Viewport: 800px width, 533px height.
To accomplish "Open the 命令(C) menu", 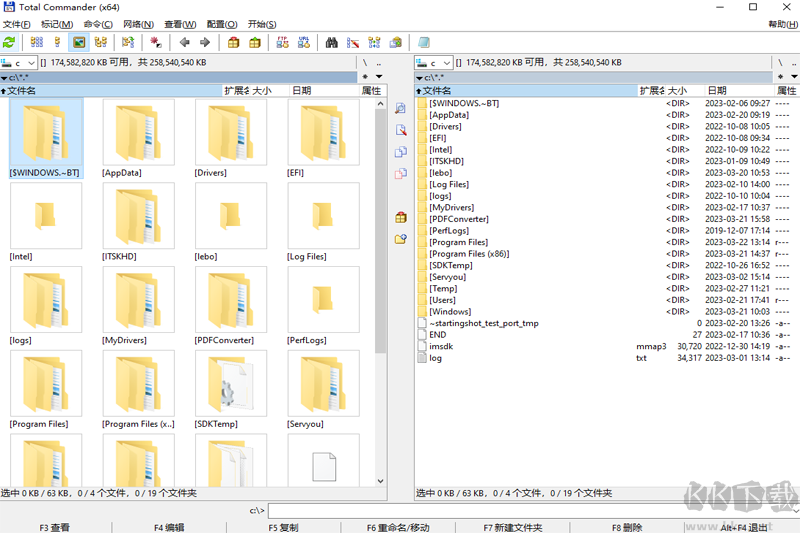I will (x=98, y=24).
